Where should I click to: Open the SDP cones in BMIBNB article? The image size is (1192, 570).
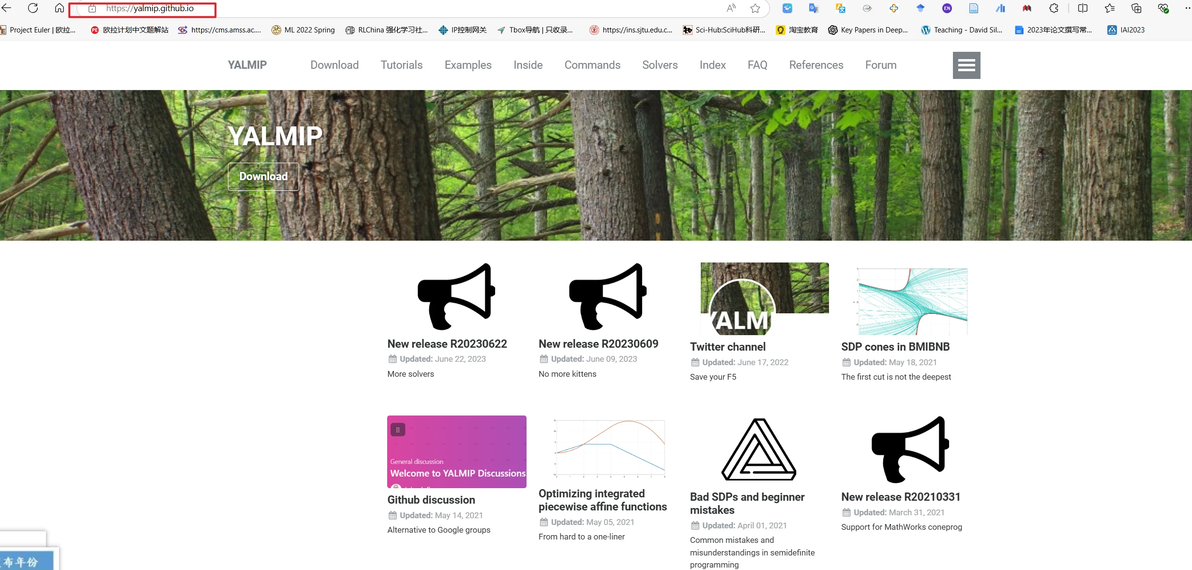coord(895,347)
